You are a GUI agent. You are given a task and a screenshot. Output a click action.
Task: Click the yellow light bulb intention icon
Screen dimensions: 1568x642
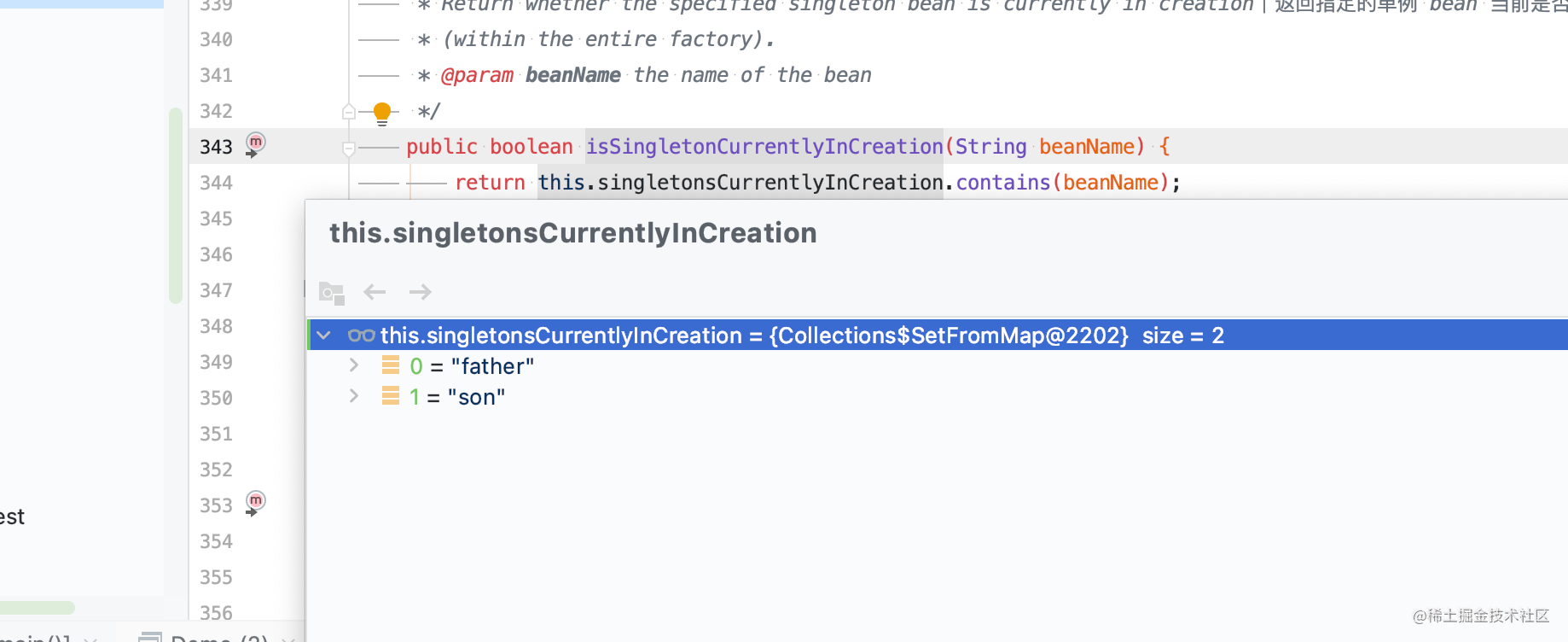382,113
